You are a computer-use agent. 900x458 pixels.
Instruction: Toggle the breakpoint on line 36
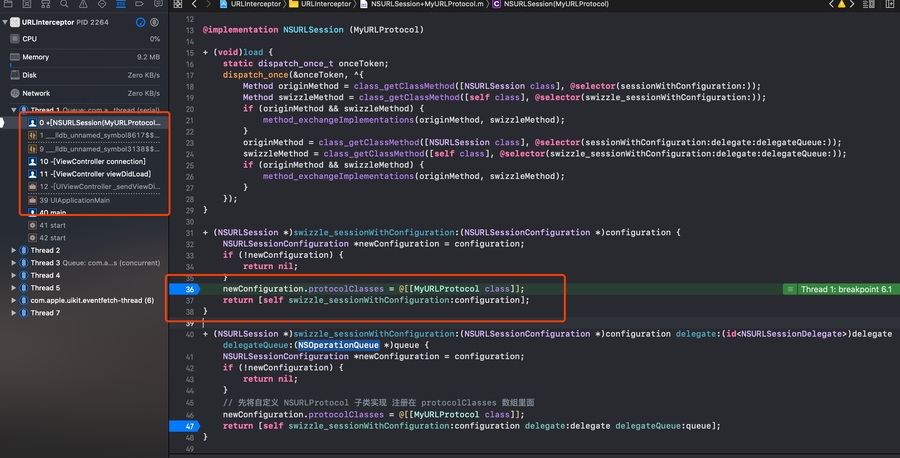click(190, 289)
